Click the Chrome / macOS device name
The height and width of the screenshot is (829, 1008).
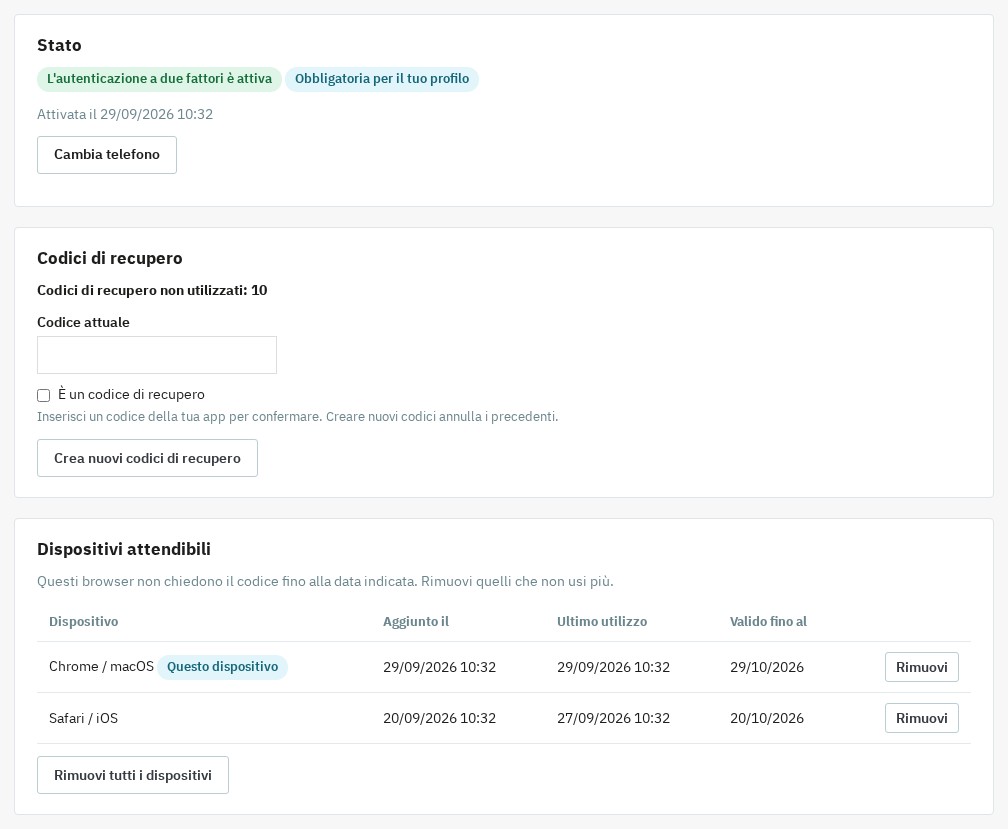click(102, 666)
